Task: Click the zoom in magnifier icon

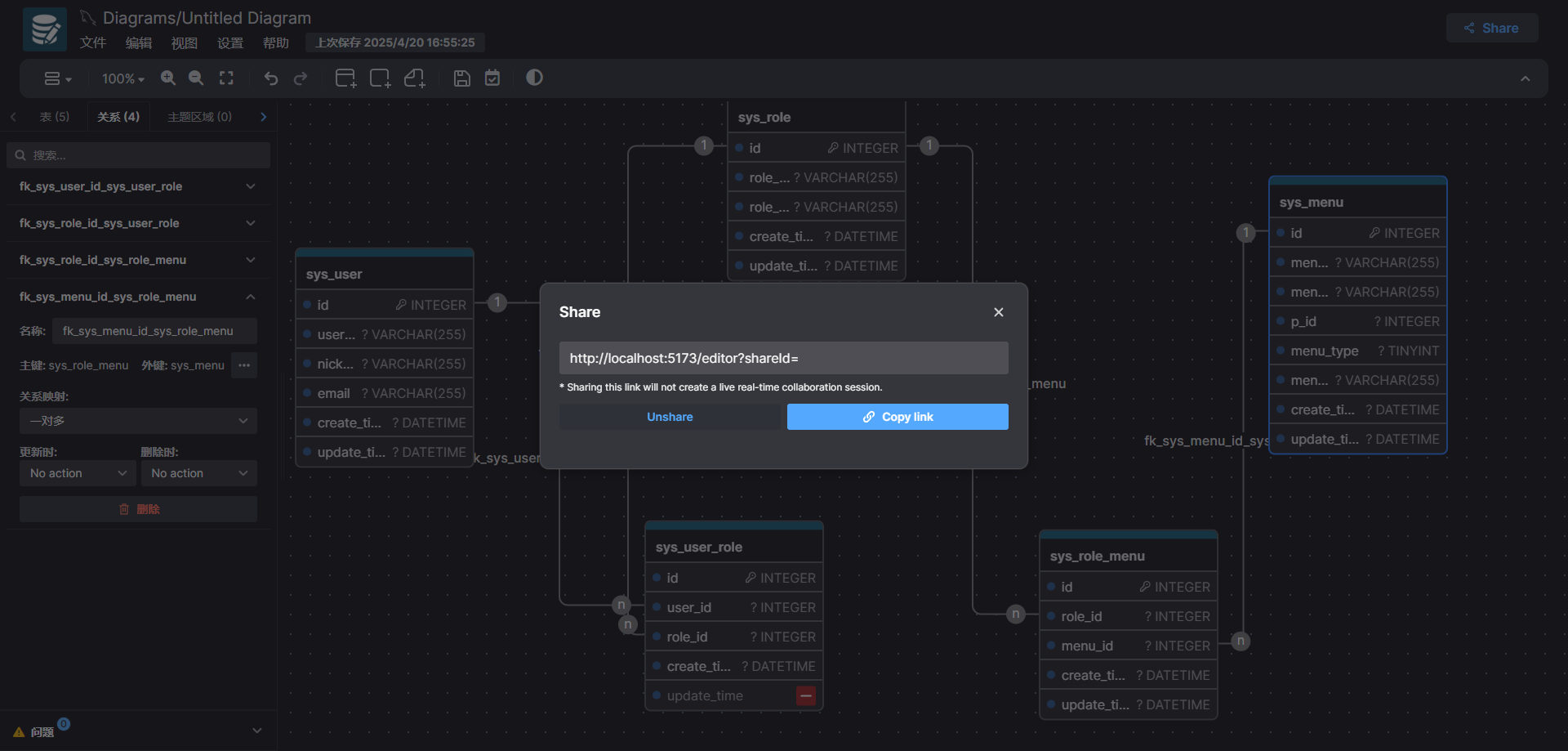Action: 168,78
